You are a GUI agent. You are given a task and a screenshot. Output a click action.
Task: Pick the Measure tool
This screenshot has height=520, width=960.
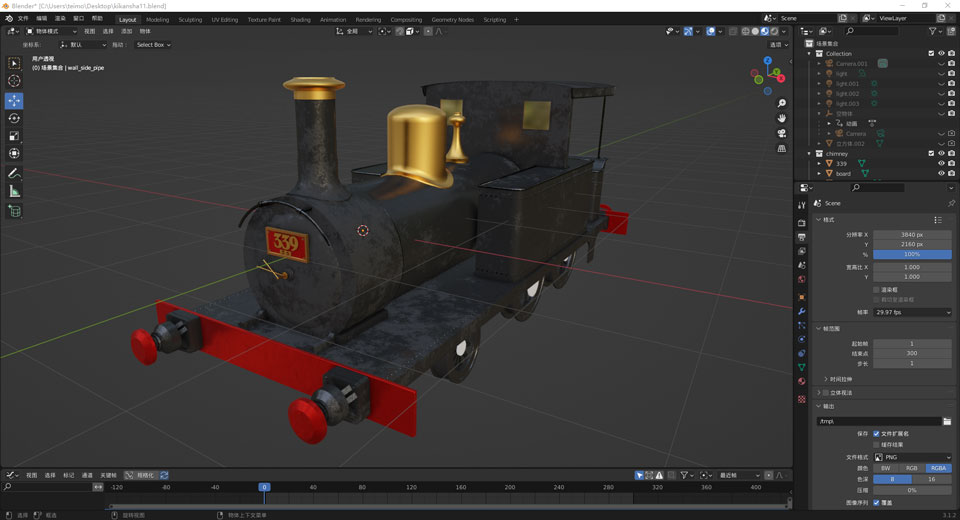(14, 191)
